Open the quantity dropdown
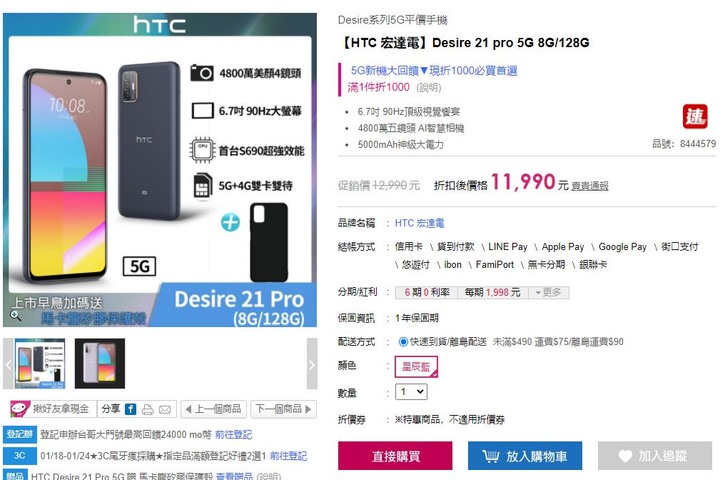The width and height of the screenshot is (720, 480). (411, 392)
